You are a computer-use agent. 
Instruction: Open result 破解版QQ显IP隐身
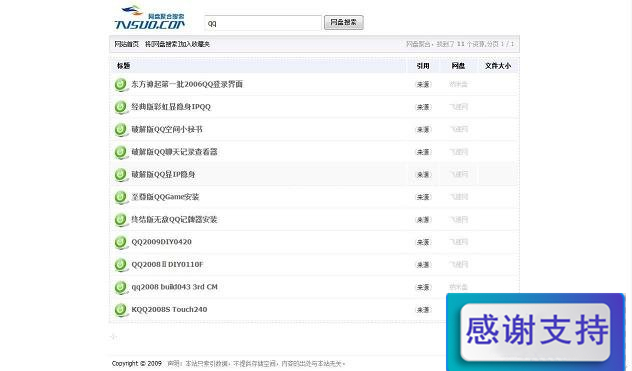click(x=163, y=175)
